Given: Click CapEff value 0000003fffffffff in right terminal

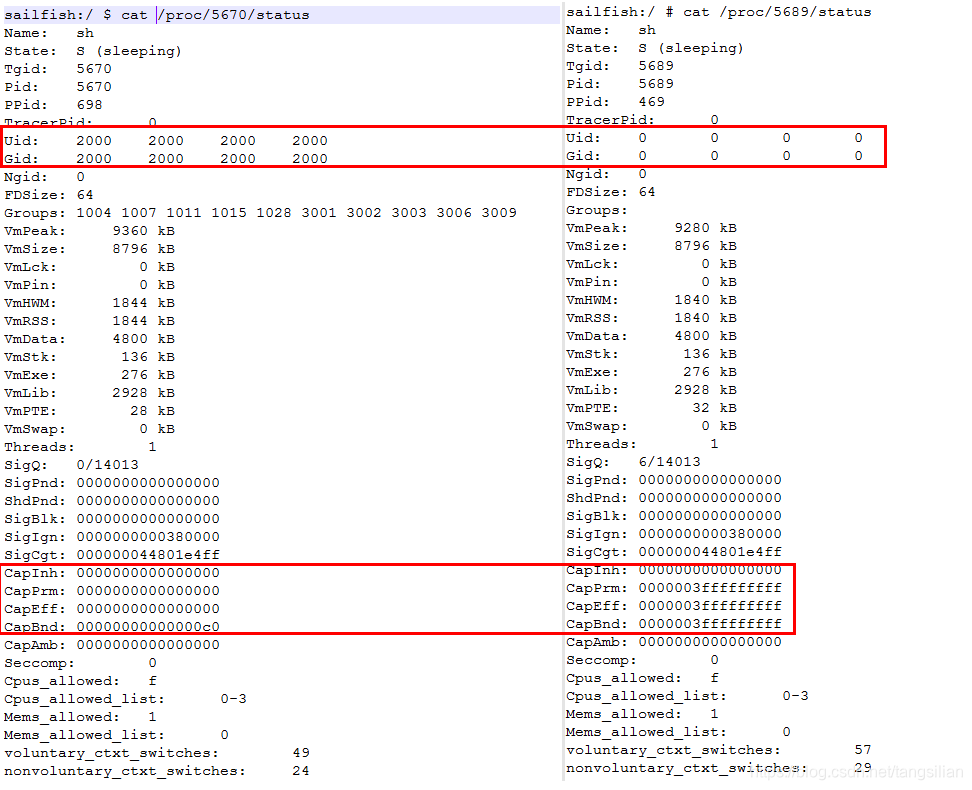Looking at the screenshot, I should [710, 605].
